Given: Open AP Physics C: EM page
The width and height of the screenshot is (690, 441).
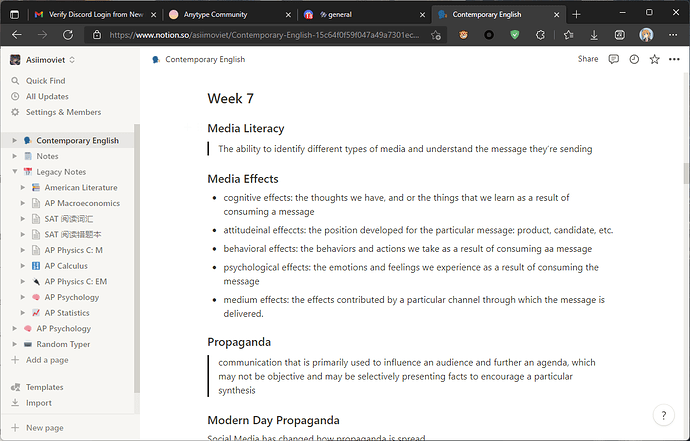Looking at the screenshot, I should (76, 281).
